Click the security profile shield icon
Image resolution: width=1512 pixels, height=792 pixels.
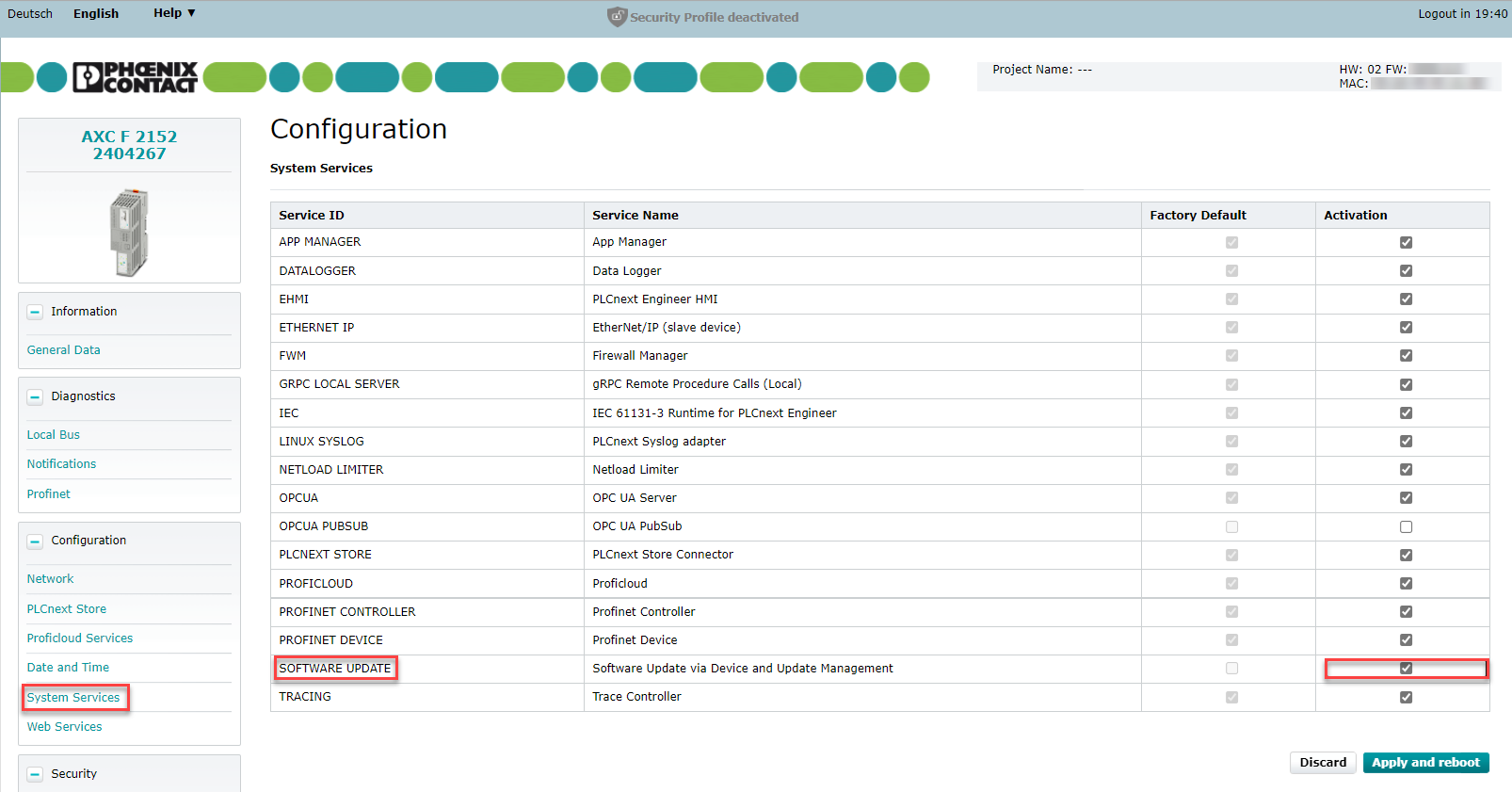pos(617,17)
